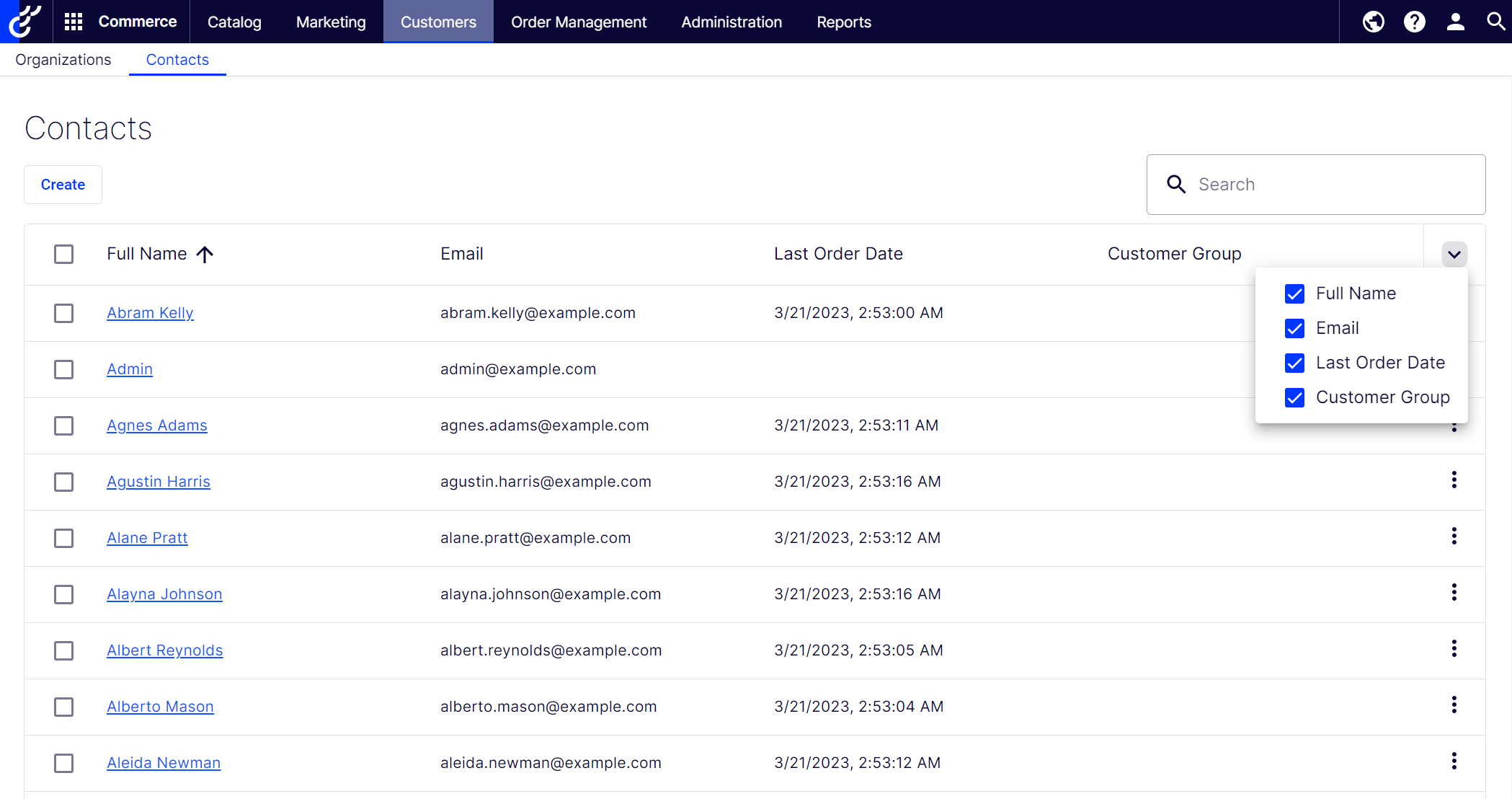
Task: Click the Email column header
Action: tap(462, 254)
